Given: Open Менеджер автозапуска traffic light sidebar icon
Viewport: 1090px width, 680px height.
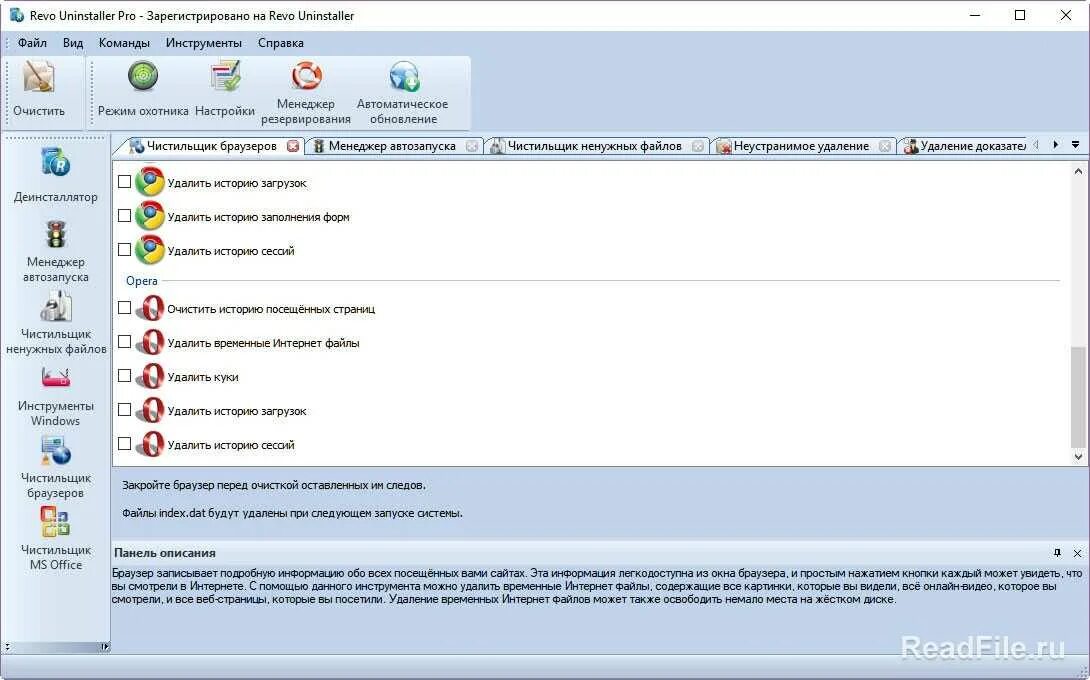Looking at the screenshot, I should (x=56, y=235).
